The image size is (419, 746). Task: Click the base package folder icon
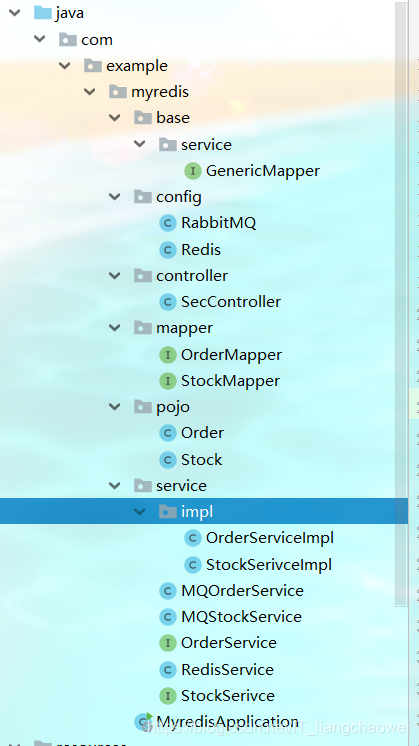[142, 118]
